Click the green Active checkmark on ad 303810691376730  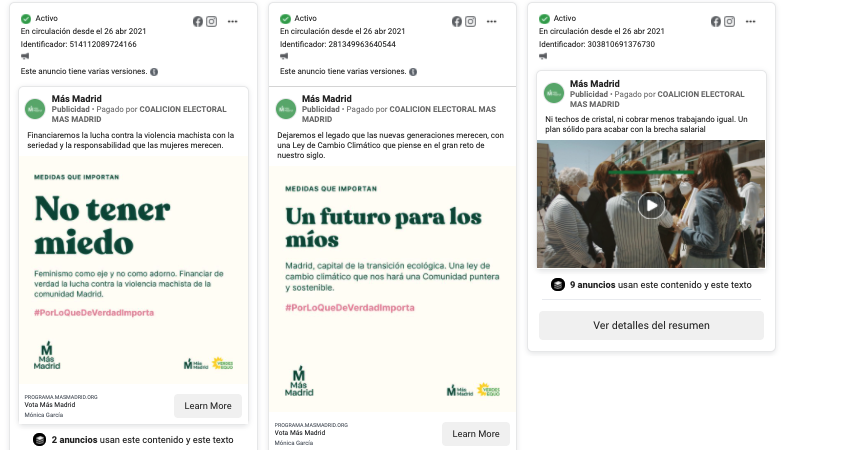tap(544, 19)
